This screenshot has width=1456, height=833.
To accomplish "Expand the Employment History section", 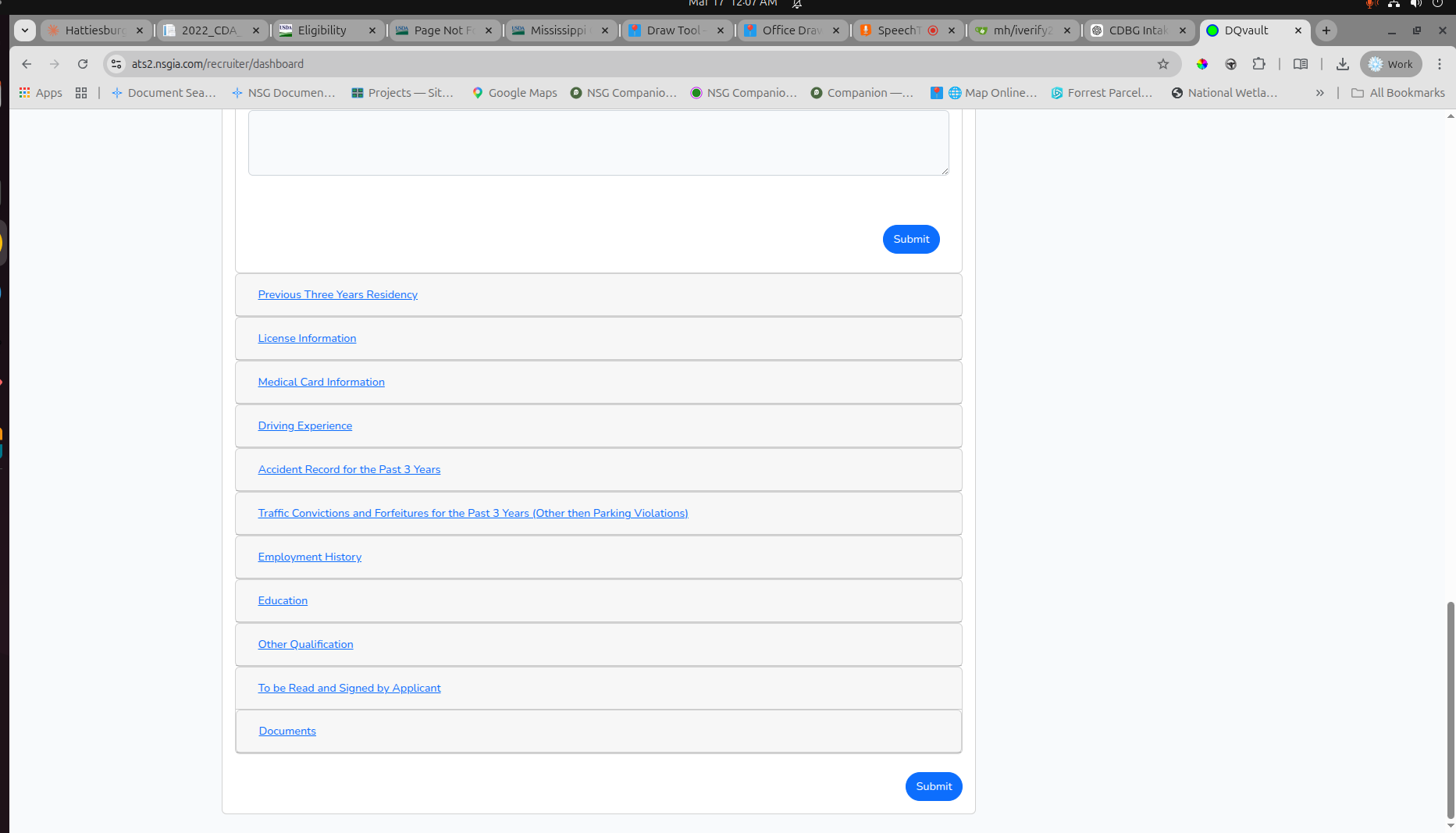I will coord(309,557).
